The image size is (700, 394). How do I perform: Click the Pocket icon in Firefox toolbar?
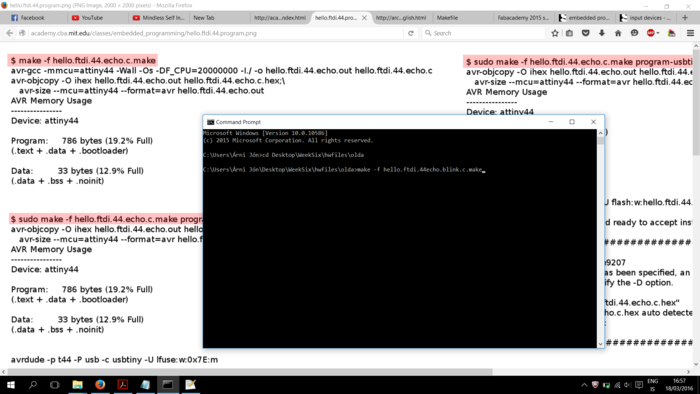[586, 33]
